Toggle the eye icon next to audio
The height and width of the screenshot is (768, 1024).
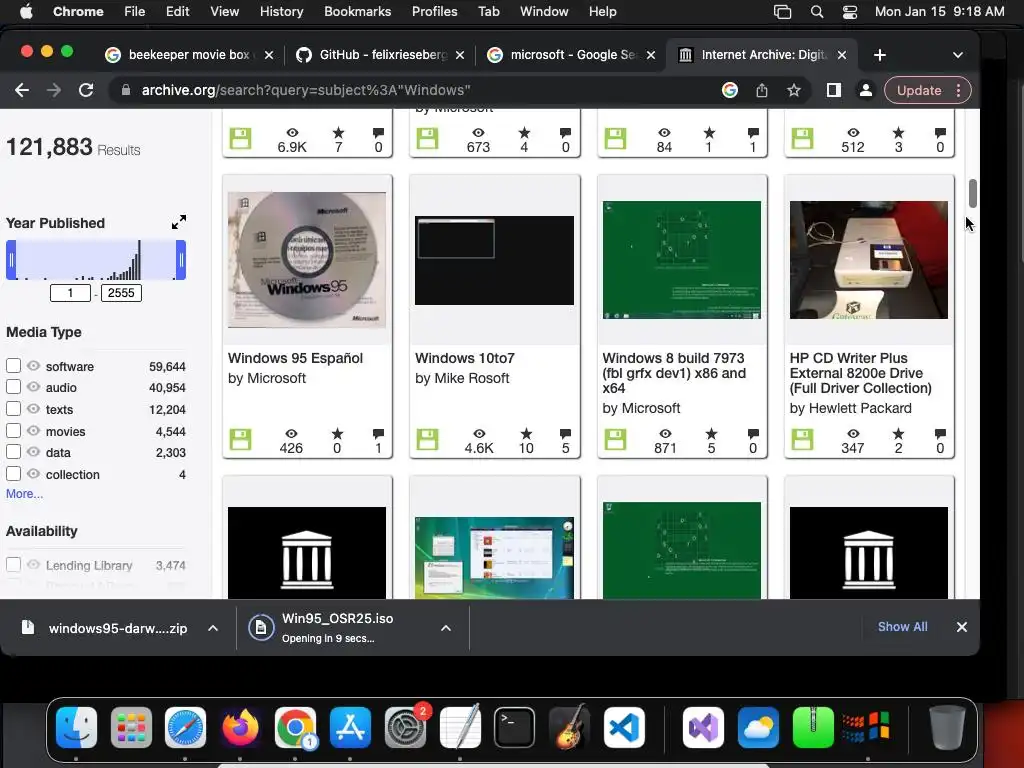click(33, 387)
